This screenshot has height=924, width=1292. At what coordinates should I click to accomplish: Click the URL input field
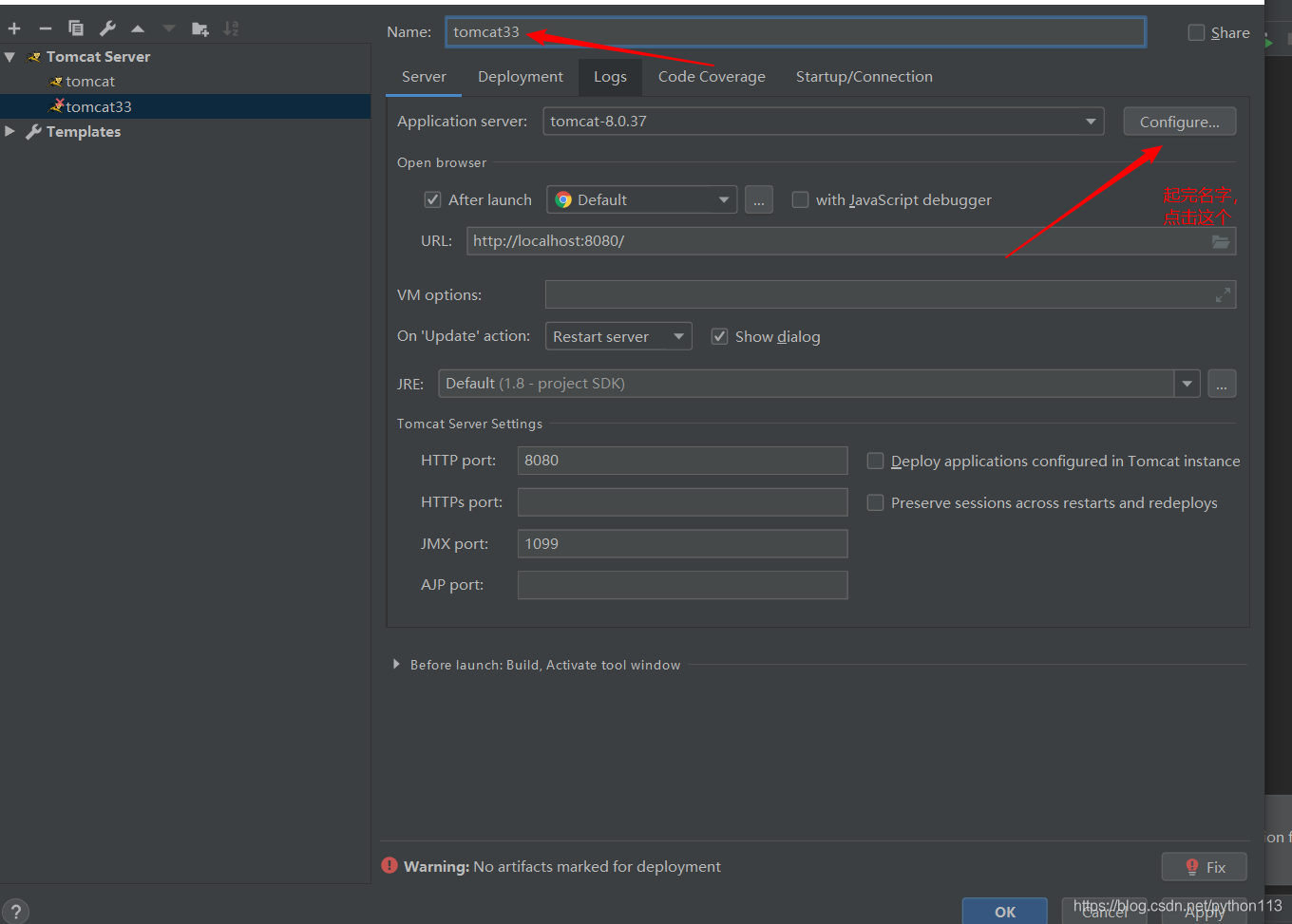coord(851,241)
